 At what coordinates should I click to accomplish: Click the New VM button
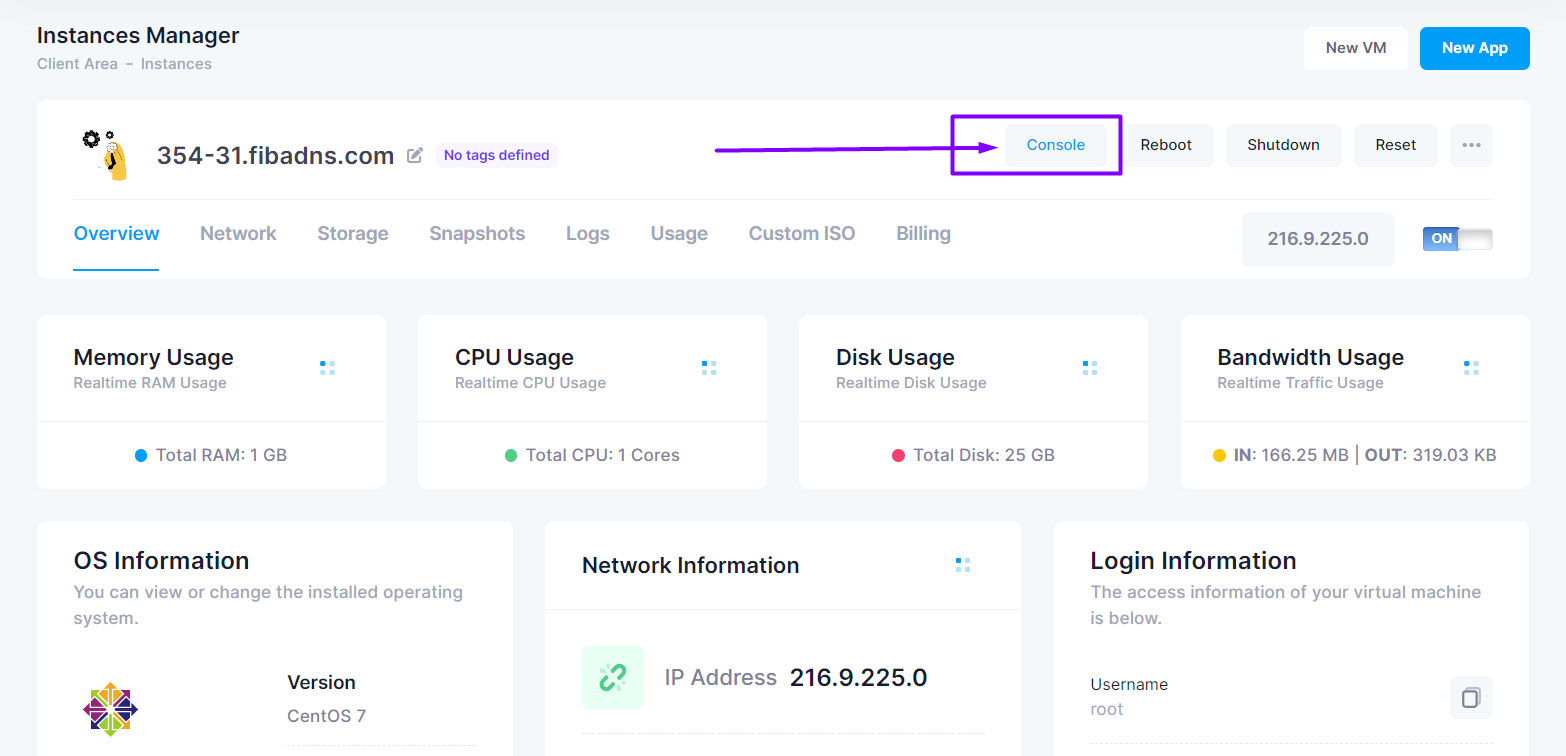[x=1356, y=48]
